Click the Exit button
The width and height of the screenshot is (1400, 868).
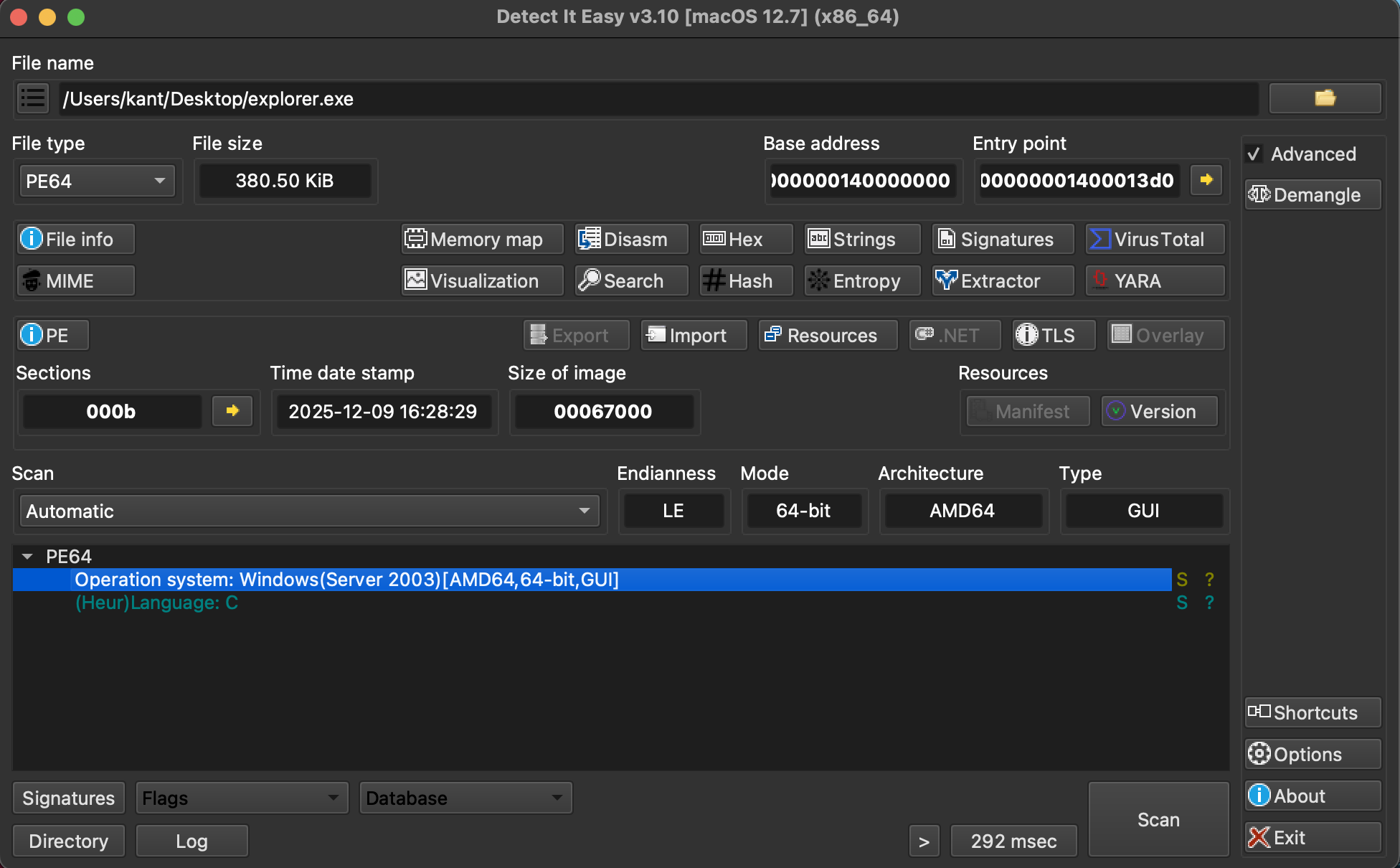click(x=1312, y=837)
